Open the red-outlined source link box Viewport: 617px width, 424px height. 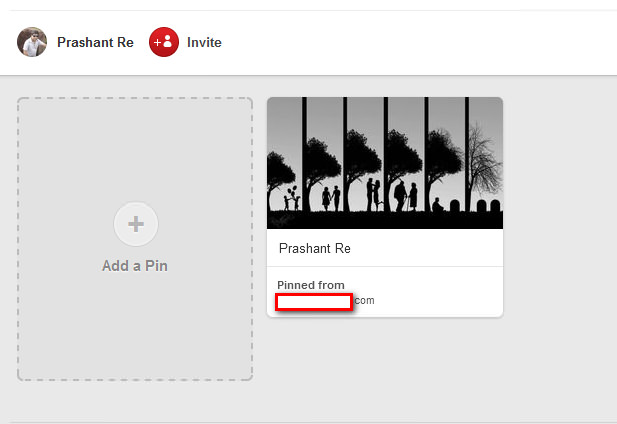tap(314, 301)
